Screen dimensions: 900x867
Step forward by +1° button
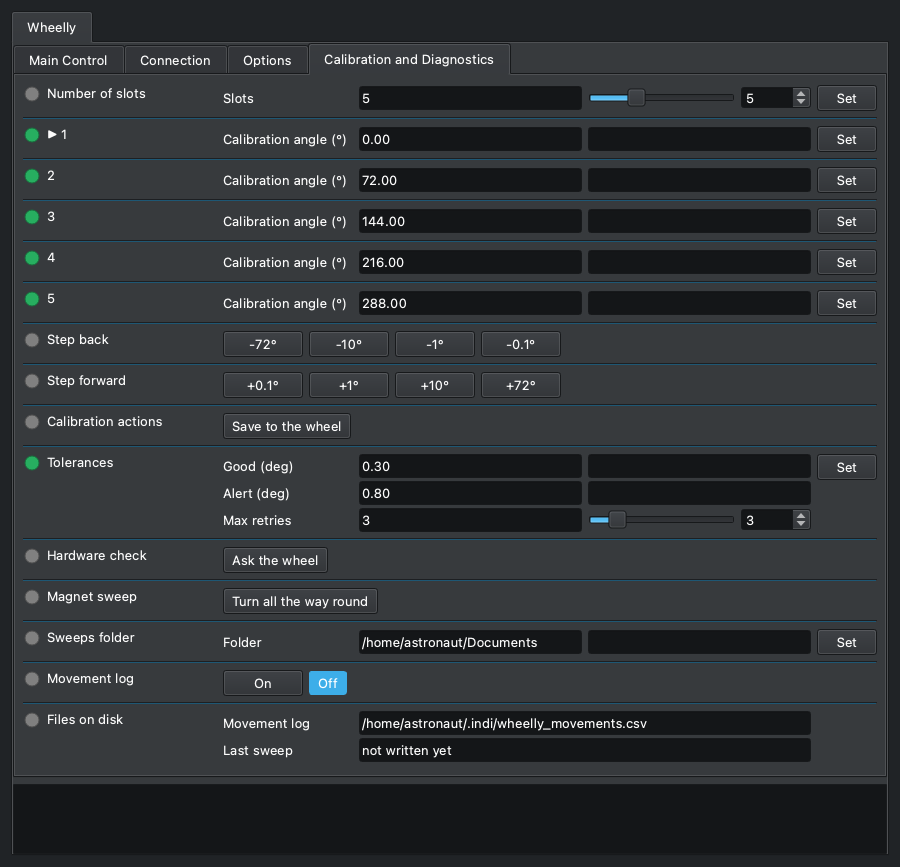click(349, 385)
